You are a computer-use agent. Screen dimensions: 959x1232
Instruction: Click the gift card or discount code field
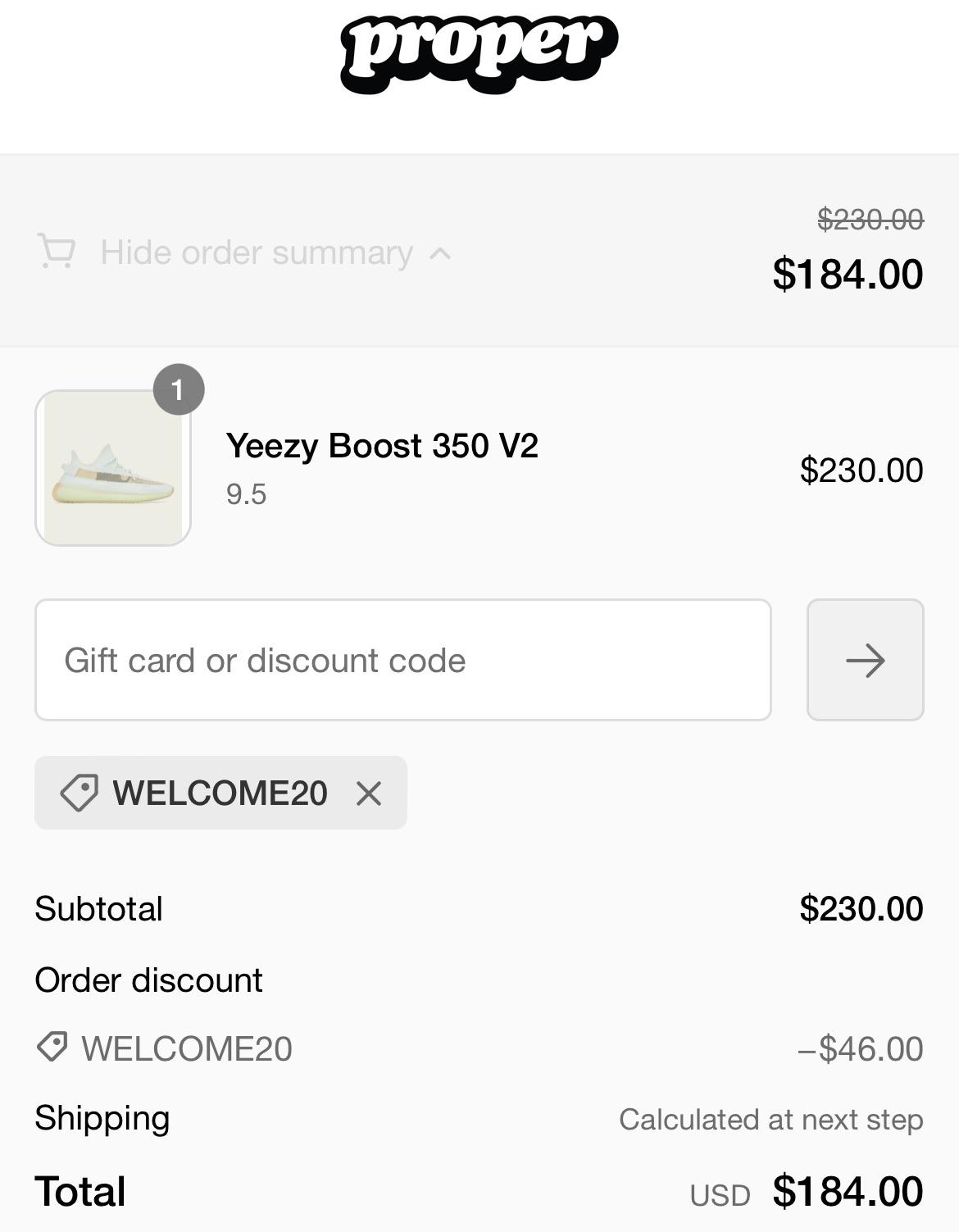[x=402, y=661]
